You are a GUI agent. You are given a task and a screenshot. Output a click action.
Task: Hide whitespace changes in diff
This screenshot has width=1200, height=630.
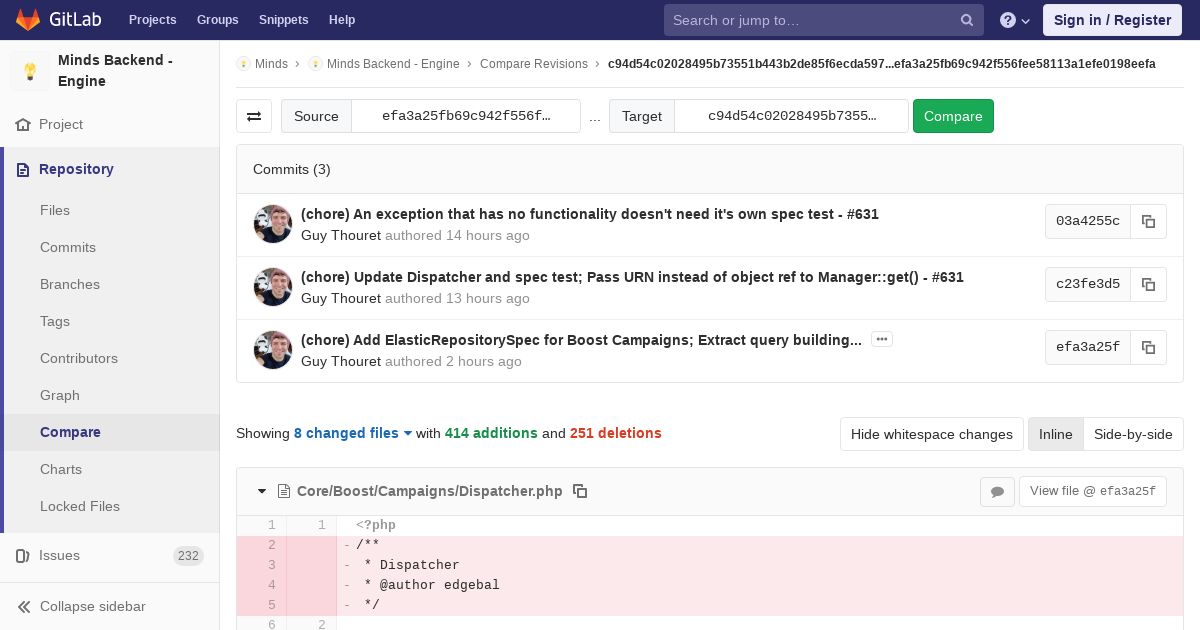click(x=931, y=434)
